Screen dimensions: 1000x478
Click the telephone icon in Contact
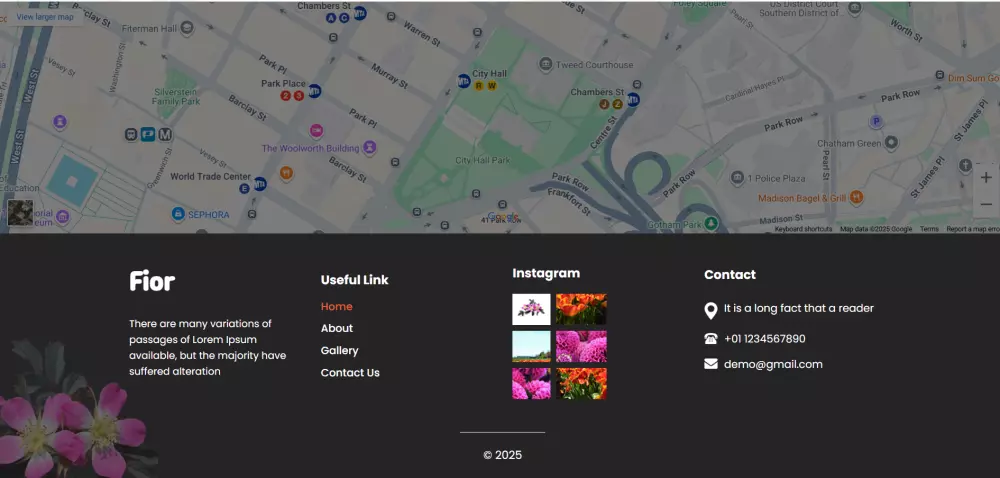(x=710, y=339)
